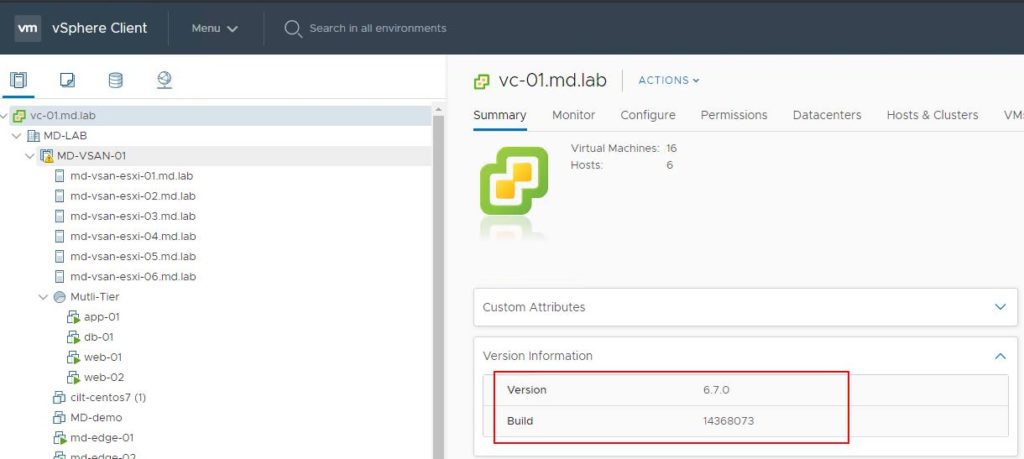This screenshot has height=459, width=1024.
Task: Click the MD-VSAN-01 cluster warning icon
Action: pyautogui.click(x=46, y=156)
